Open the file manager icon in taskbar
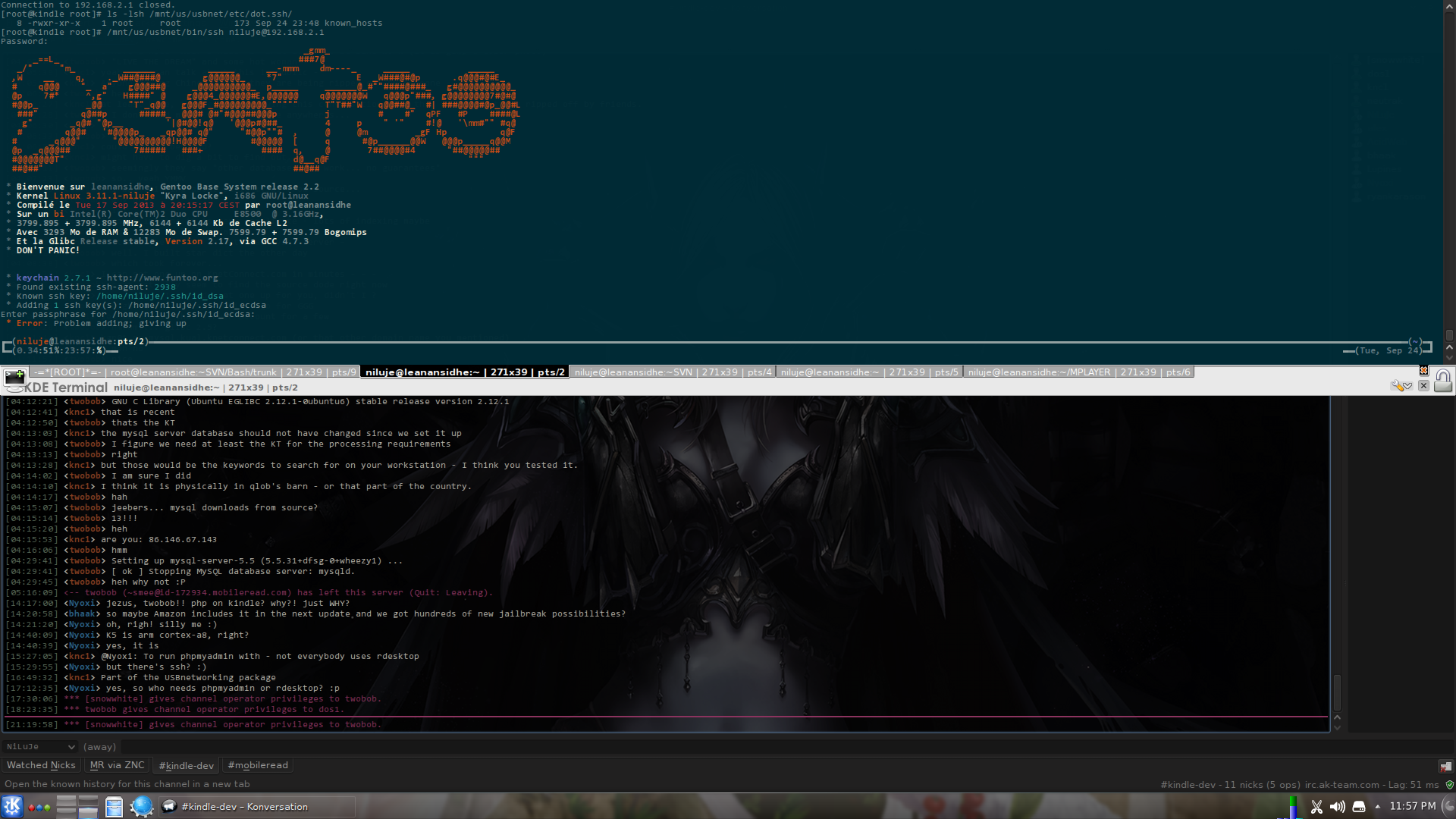The width and height of the screenshot is (1456, 819). (x=114, y=808)
